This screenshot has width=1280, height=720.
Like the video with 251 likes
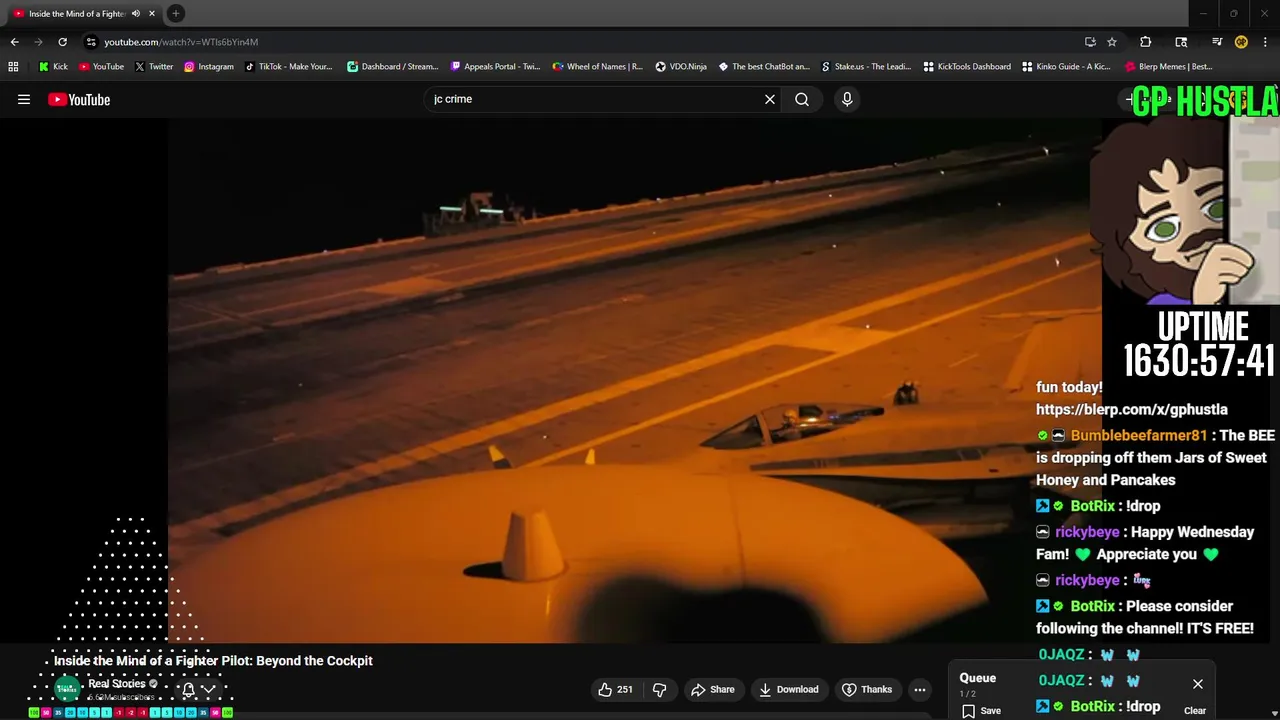coord(615,689)
